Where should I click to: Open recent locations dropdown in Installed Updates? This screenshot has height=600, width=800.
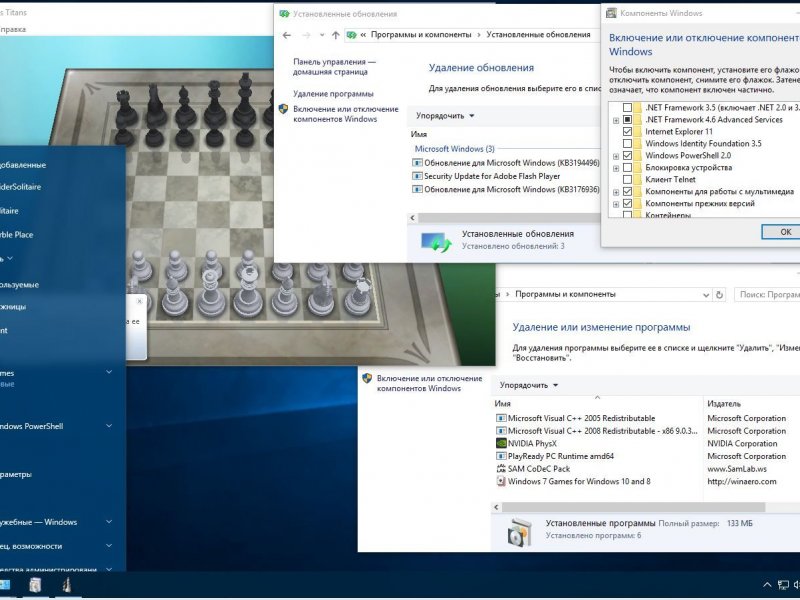tap(321, 35)
